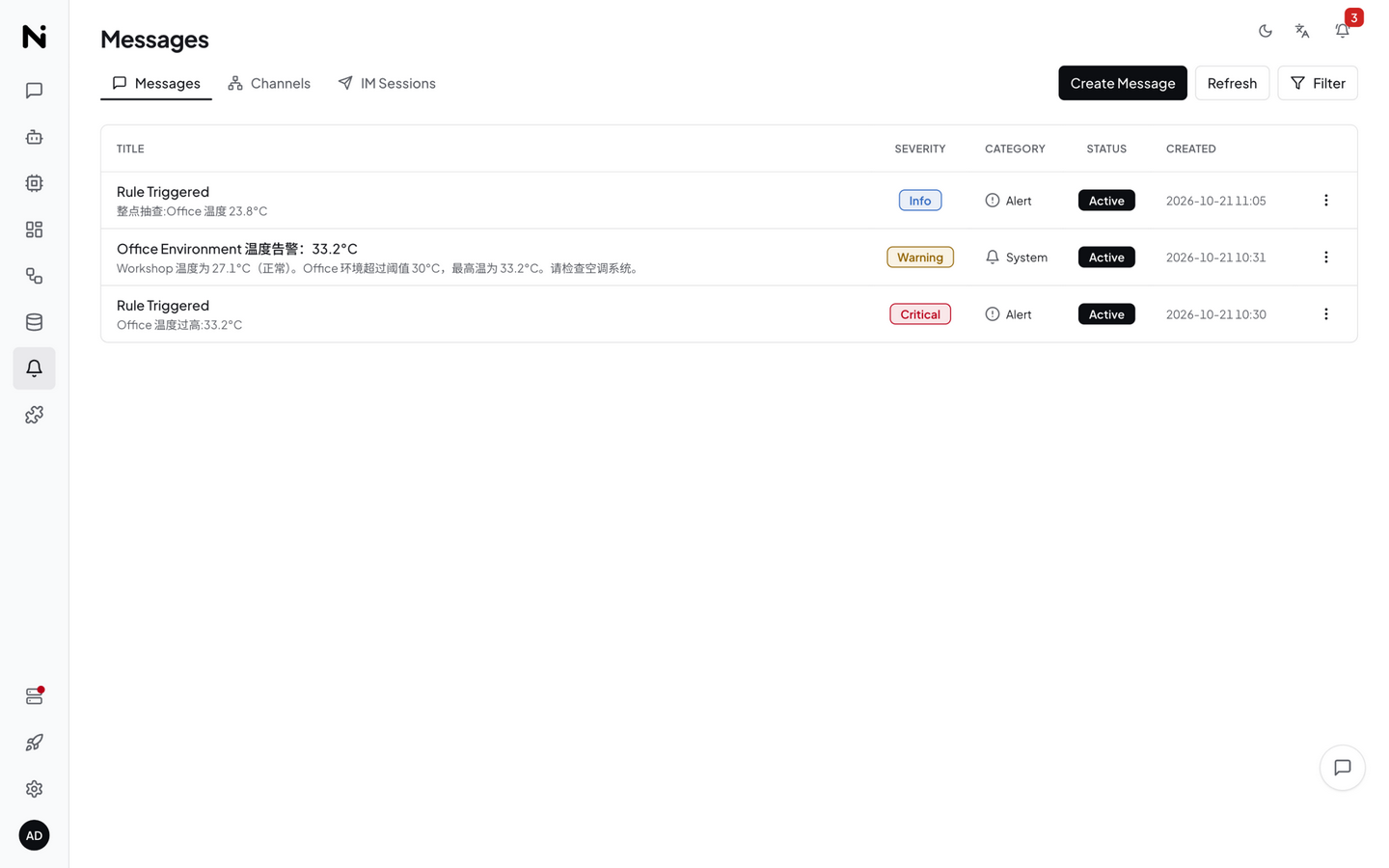Image resolution: width=1389 pixels, height=868 pixels.
Task: Open the floating chat bubble button
Action: tap(1343, 768)
